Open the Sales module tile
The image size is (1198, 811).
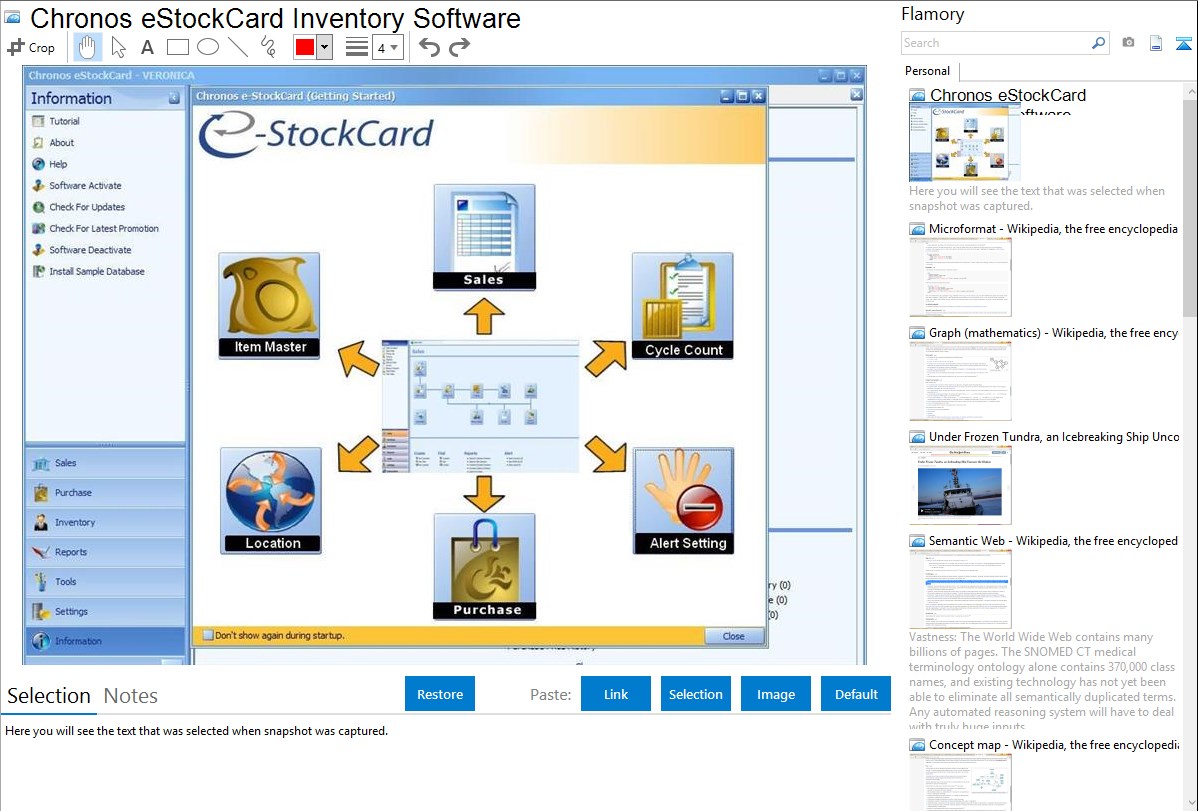pyautogui.click(x=484, y=237)
